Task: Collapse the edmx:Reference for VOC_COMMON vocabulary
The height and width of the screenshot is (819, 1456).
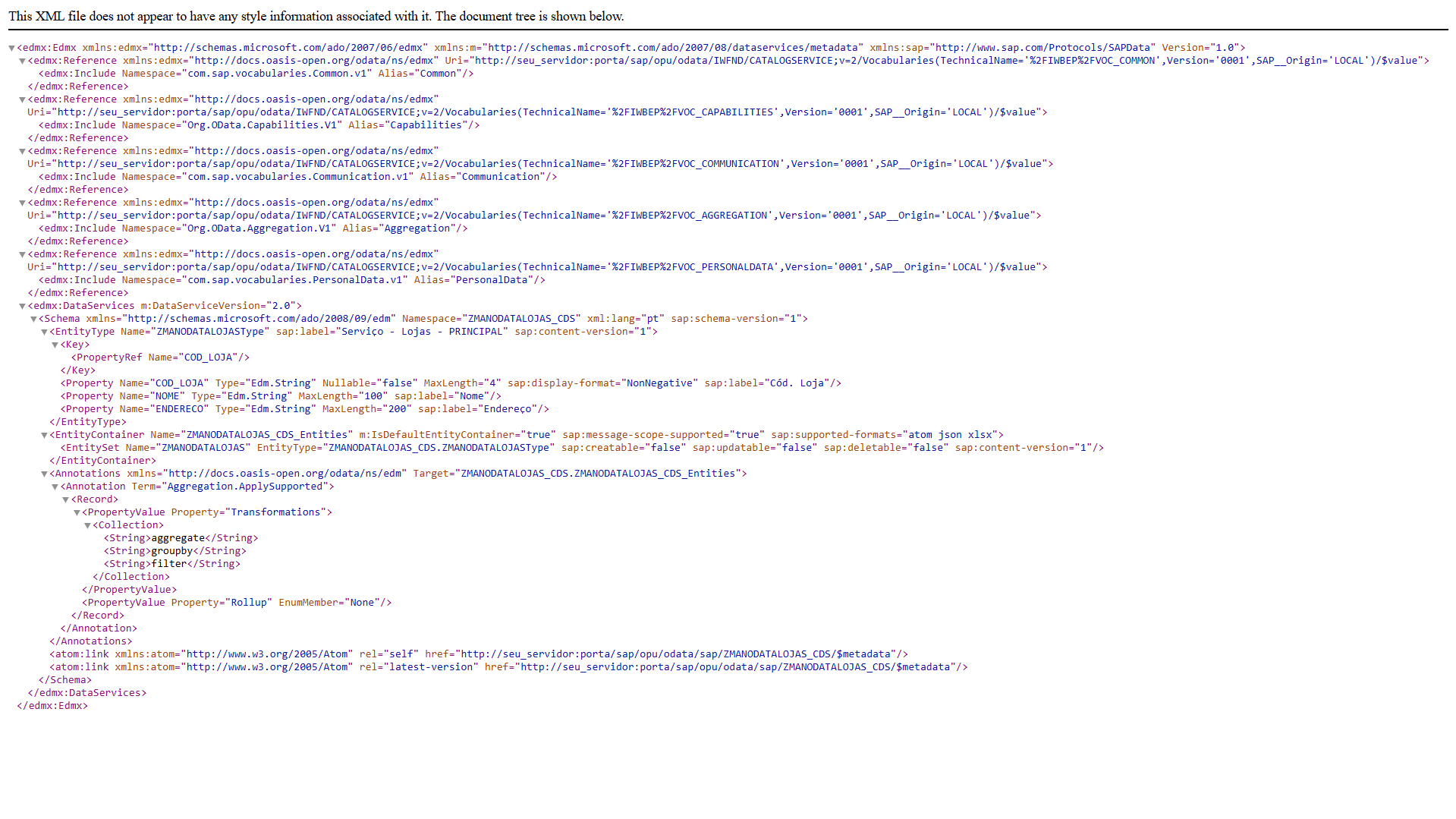Action: pos(22,61)
